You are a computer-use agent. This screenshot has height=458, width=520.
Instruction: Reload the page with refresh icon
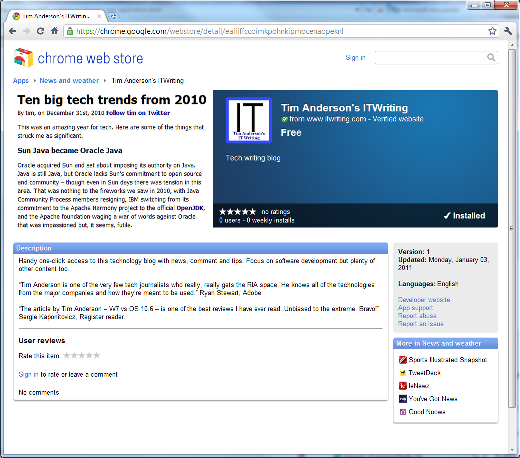[40, 31]
